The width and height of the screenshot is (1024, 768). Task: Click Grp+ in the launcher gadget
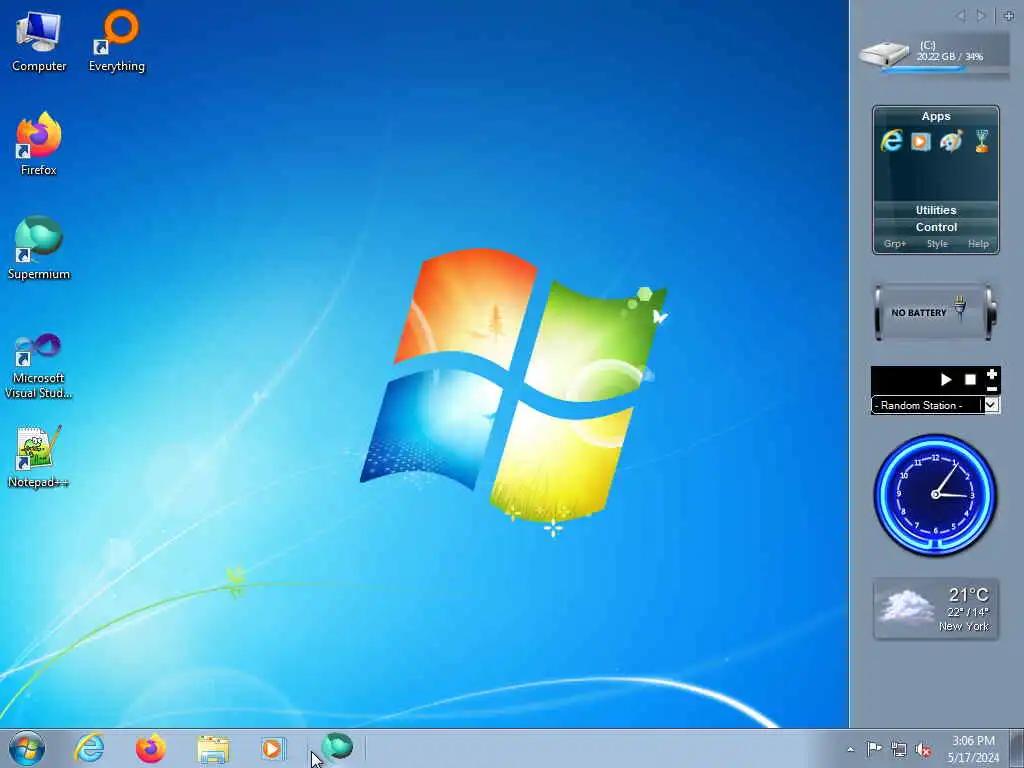(x=895, y=244)
